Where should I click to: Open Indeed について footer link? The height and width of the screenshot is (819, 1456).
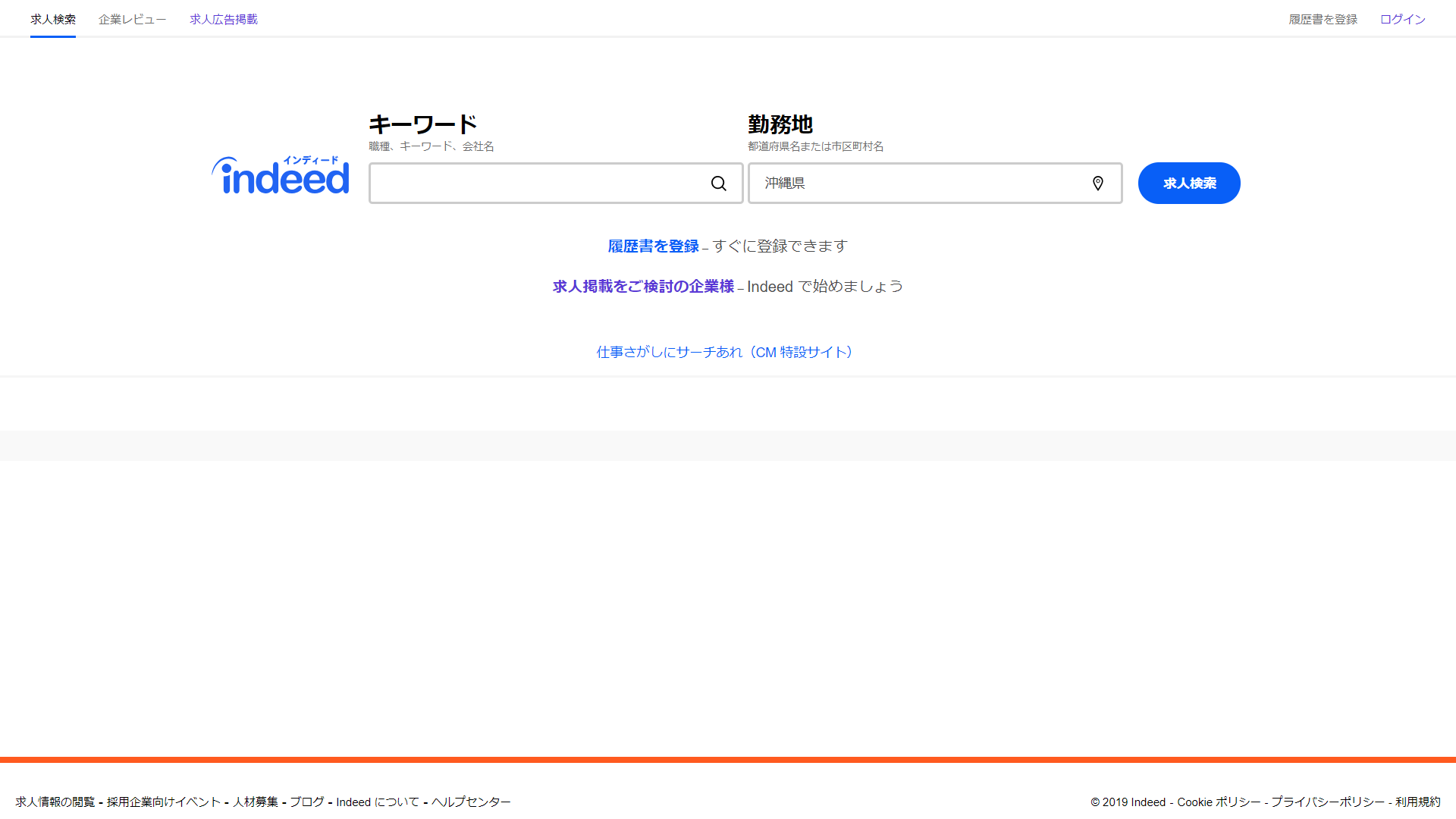(x=378, y=802)
